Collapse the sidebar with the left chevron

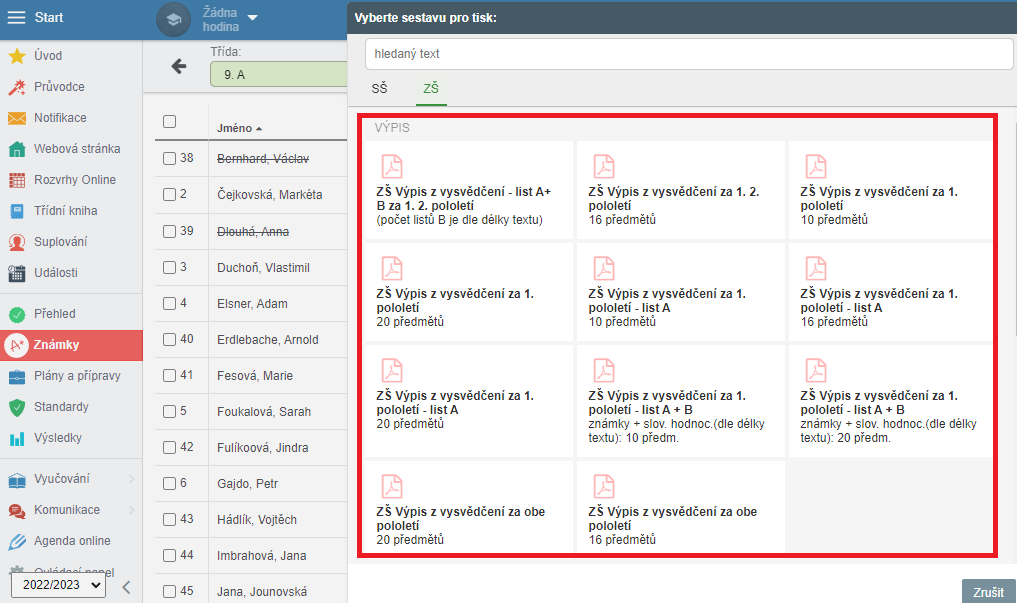pyautogui.click(x=126, y=587)
